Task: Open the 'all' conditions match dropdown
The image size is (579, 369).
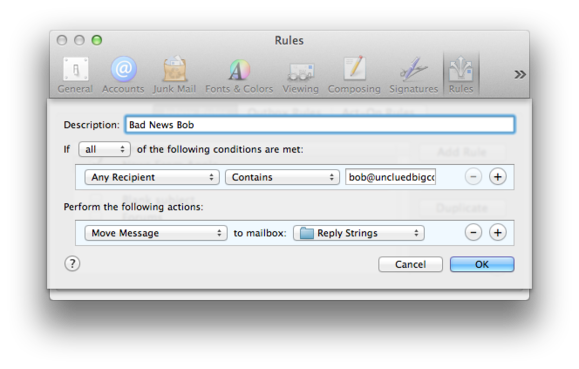Action: tap(104, 149)
